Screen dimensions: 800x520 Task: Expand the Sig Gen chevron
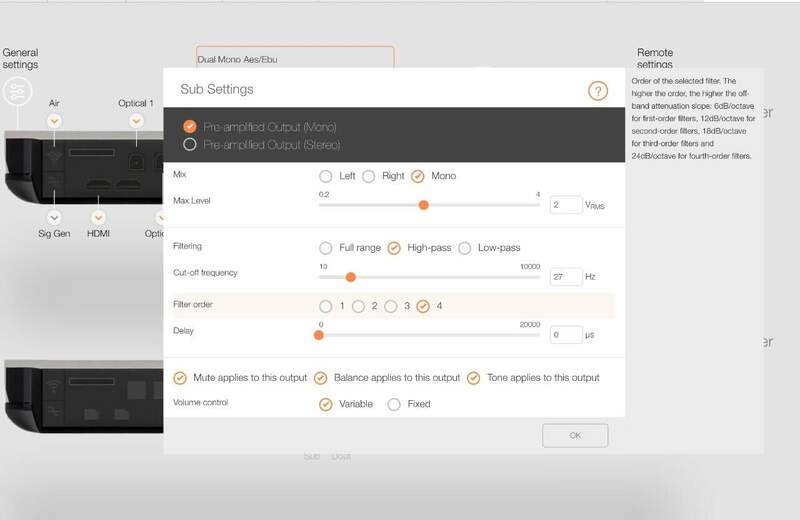pos(55,216)
